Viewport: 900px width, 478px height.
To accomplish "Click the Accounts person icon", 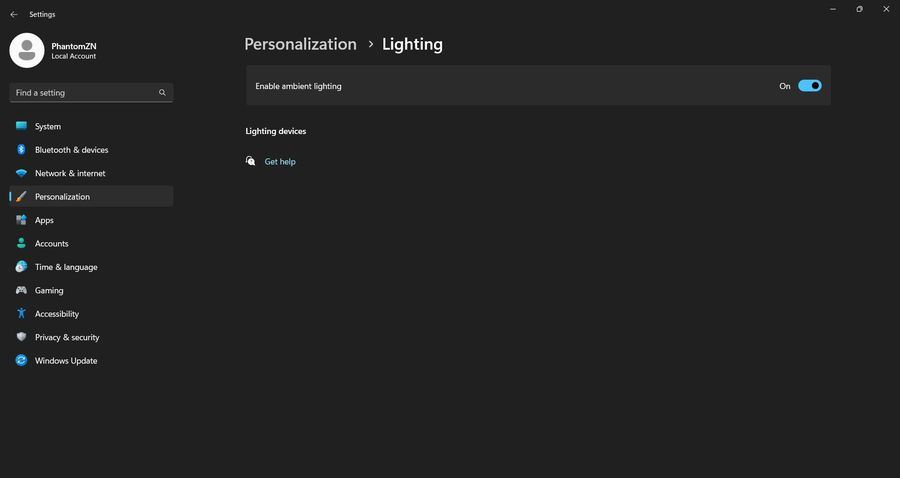I will point(21,243).
